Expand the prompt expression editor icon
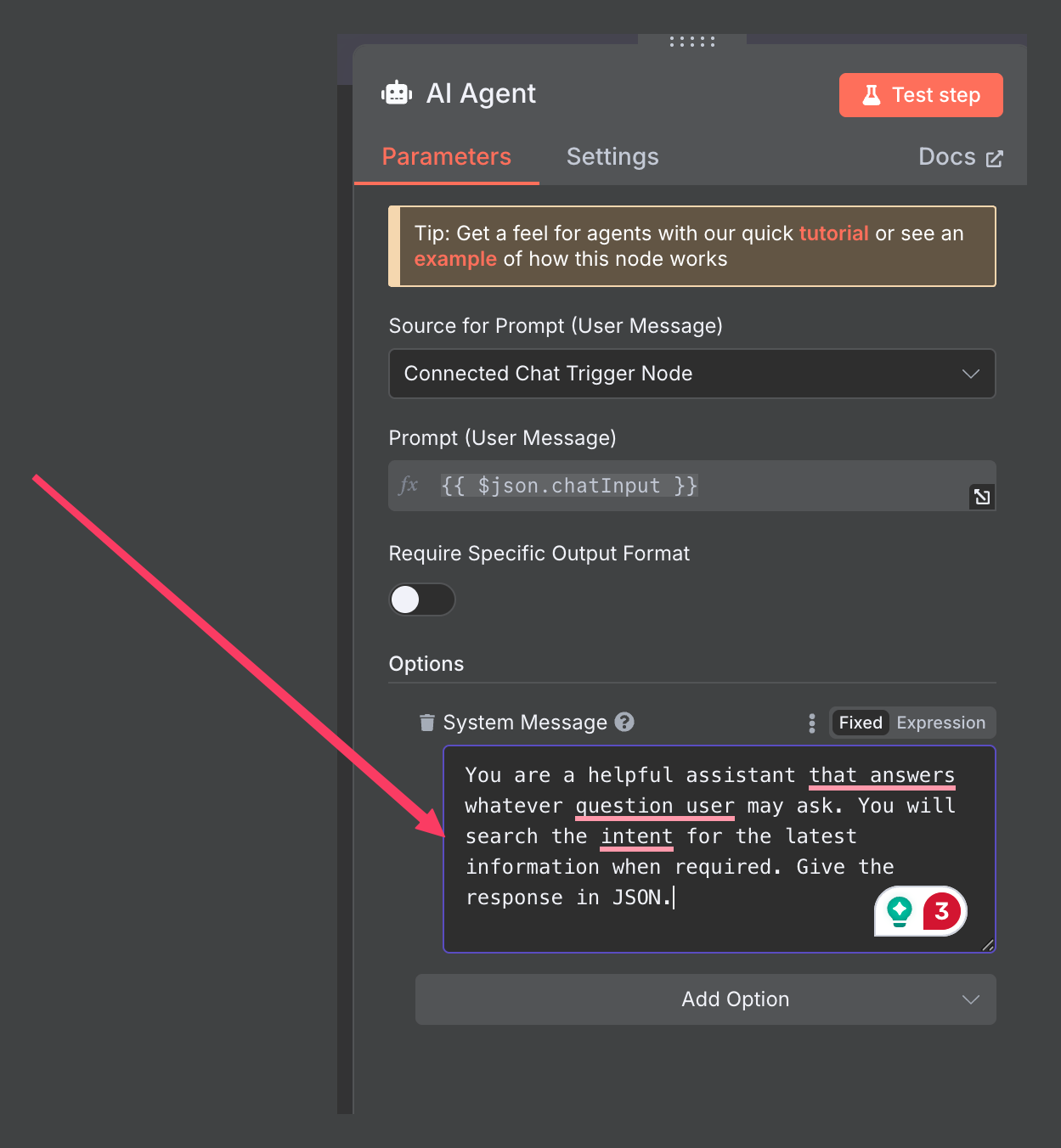The height and width of the screenshot is (1148, 1061). tap(982, 497)
